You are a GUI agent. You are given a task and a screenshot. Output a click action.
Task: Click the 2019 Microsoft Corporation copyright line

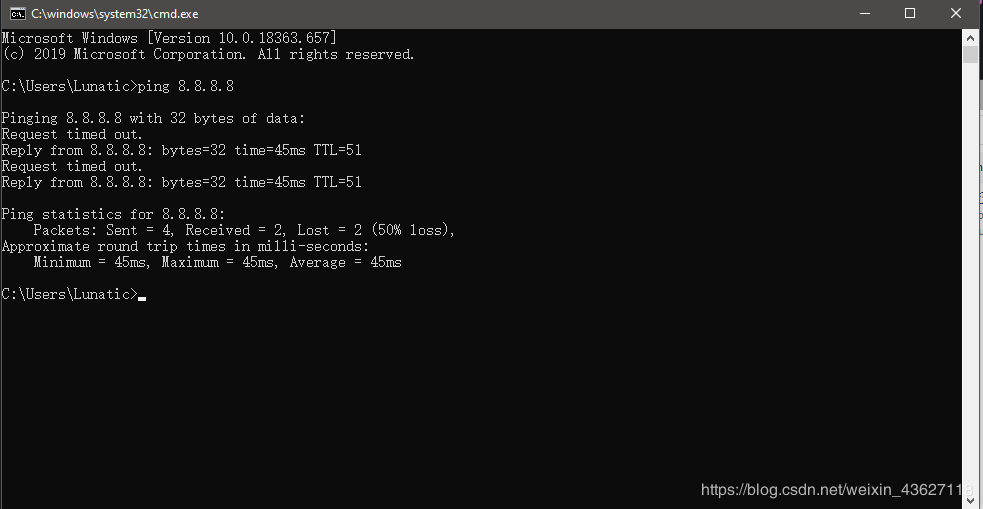pyautogui.click(x=208, y=55)
